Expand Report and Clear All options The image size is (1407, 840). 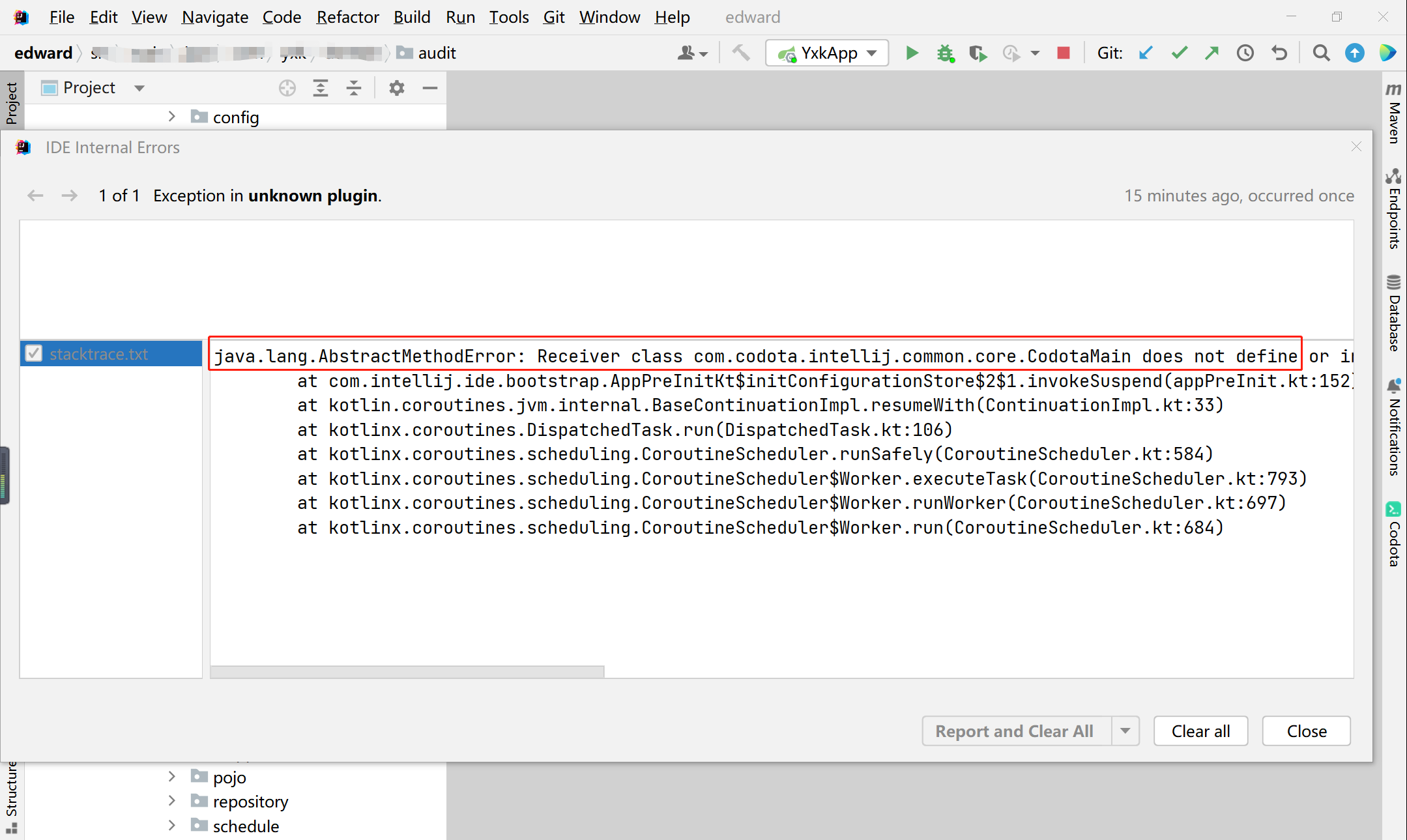point(1125,731)
